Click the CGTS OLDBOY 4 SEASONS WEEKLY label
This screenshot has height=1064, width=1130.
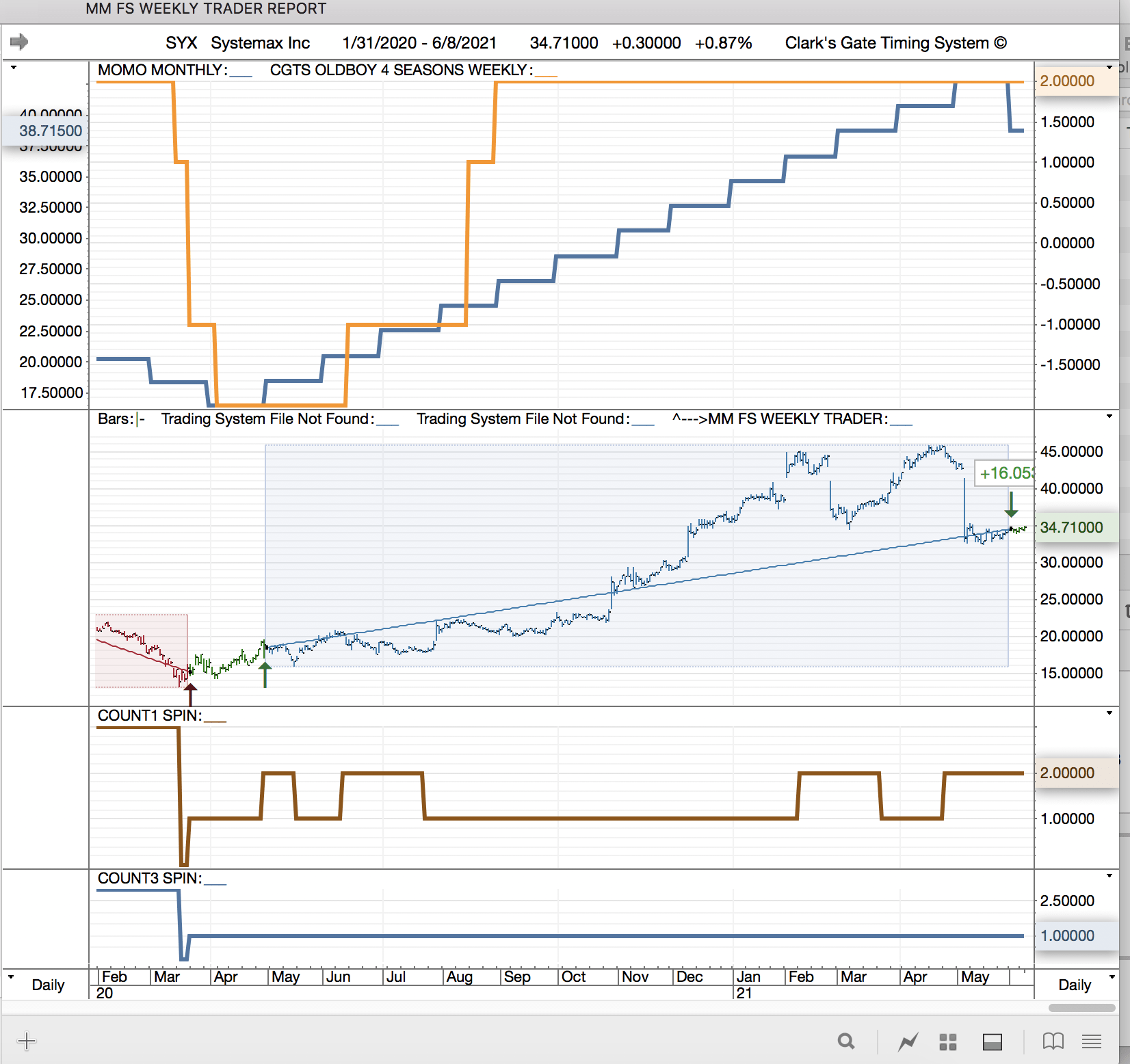click(x=399, y=70)
